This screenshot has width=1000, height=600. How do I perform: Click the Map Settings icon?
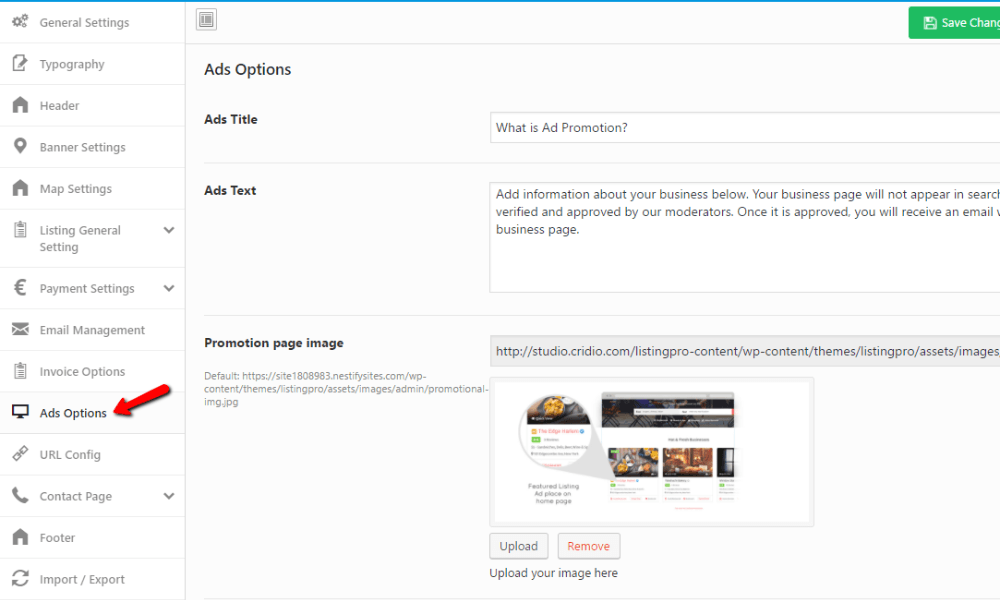coord(20,188)
